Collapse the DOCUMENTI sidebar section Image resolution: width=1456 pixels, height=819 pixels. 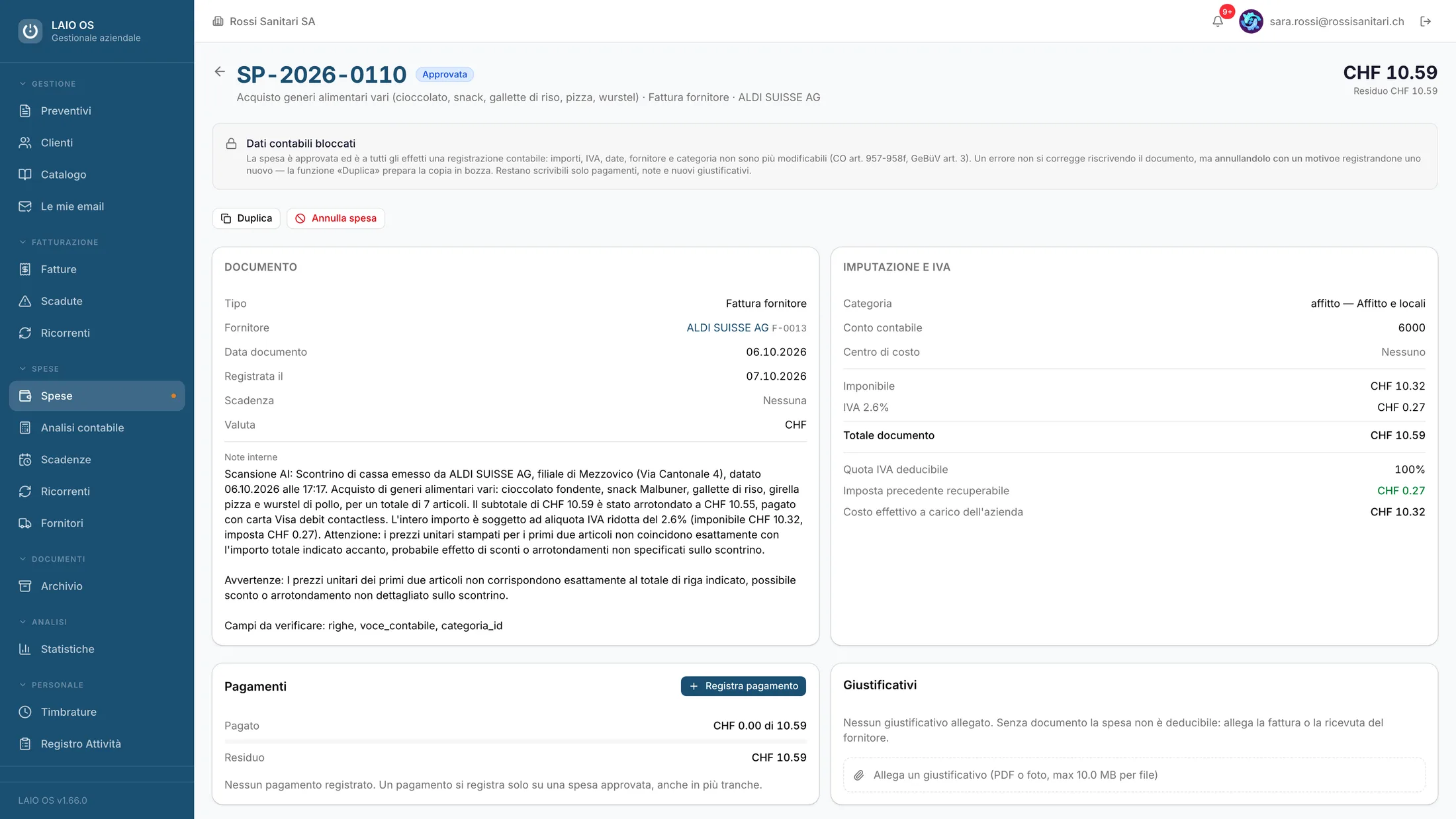(x=52, y=559)
